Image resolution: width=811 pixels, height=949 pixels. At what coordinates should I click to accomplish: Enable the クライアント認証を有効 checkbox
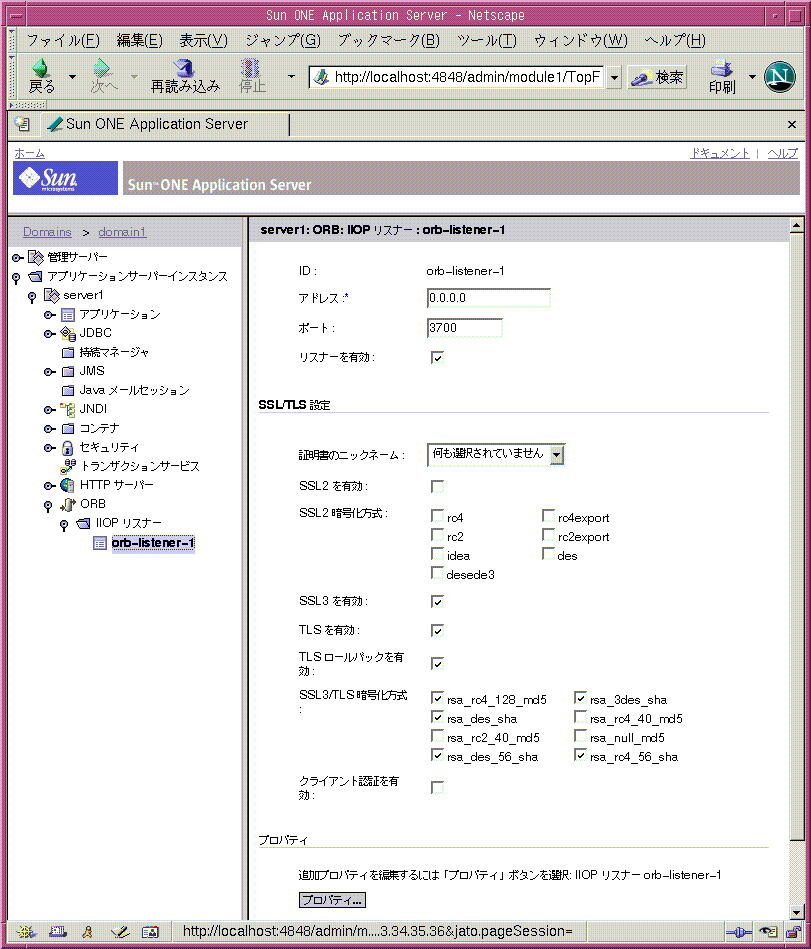[437, 787]
